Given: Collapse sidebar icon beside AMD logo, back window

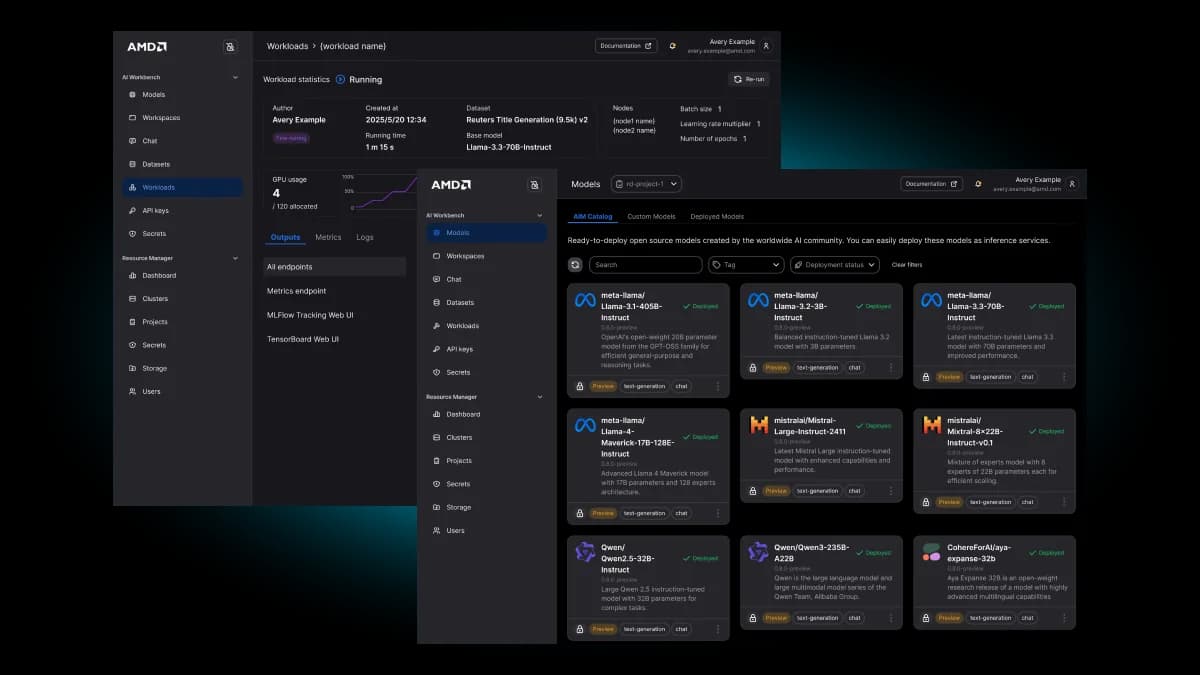Looking at the screenshot, I should 230,46.
